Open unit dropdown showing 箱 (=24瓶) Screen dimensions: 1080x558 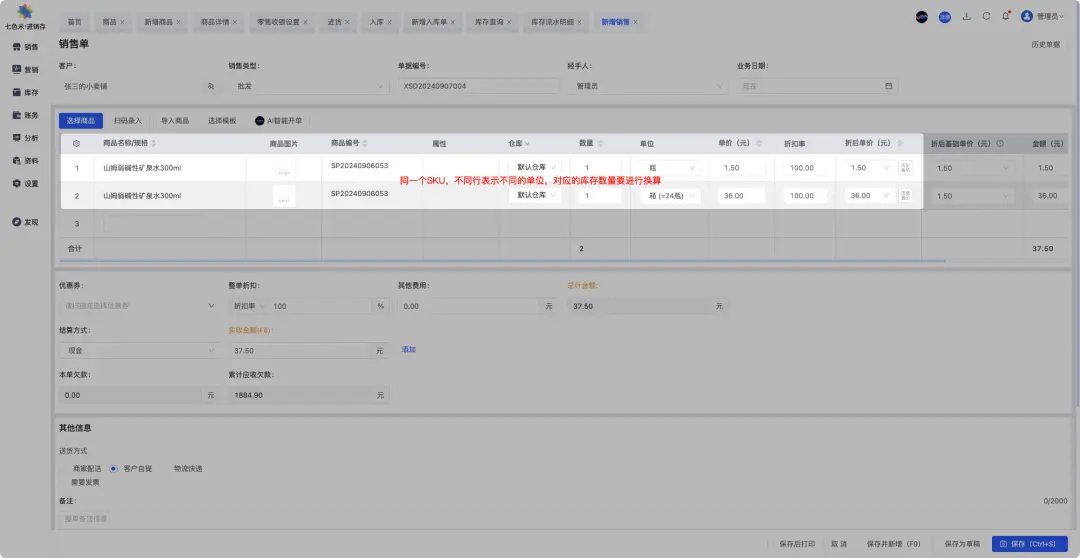[670, 196]
